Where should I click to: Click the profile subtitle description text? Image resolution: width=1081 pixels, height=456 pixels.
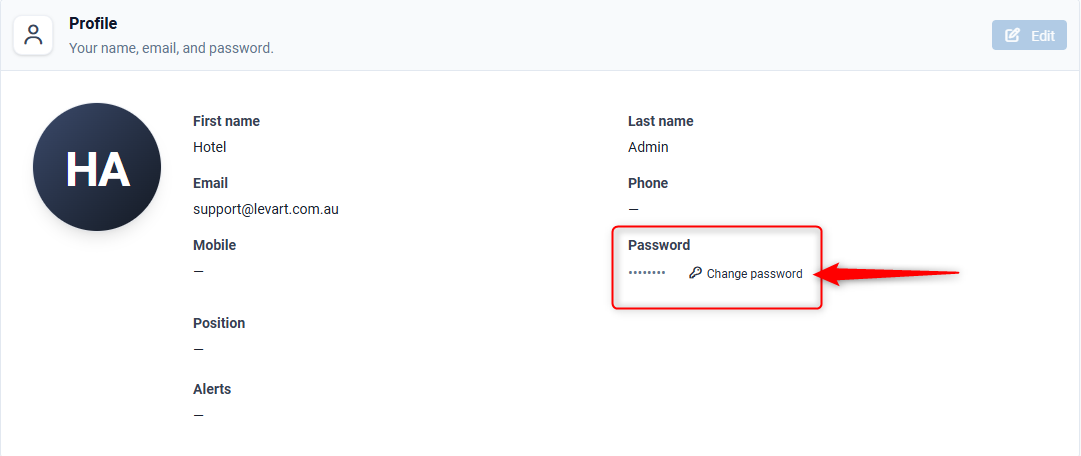click(172, 49)
